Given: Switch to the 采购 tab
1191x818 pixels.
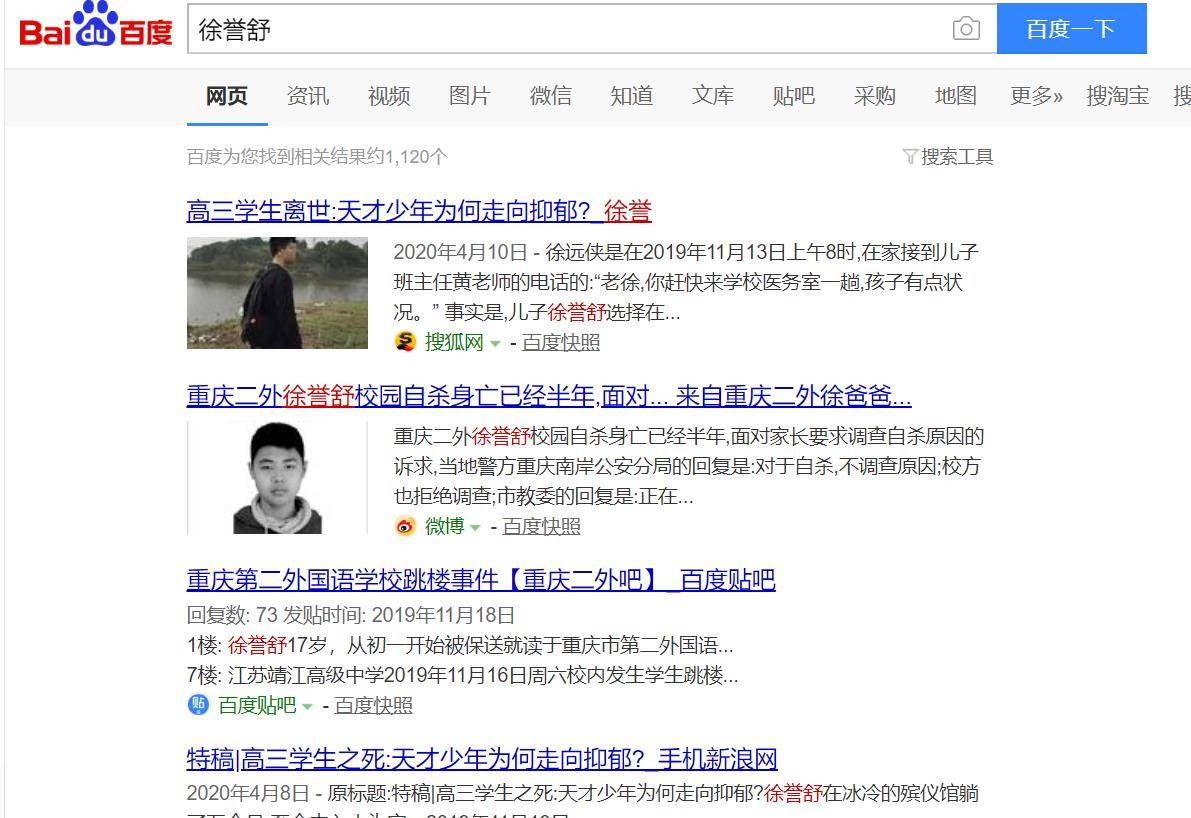Looking at the screenshot, I should [874, 96].
